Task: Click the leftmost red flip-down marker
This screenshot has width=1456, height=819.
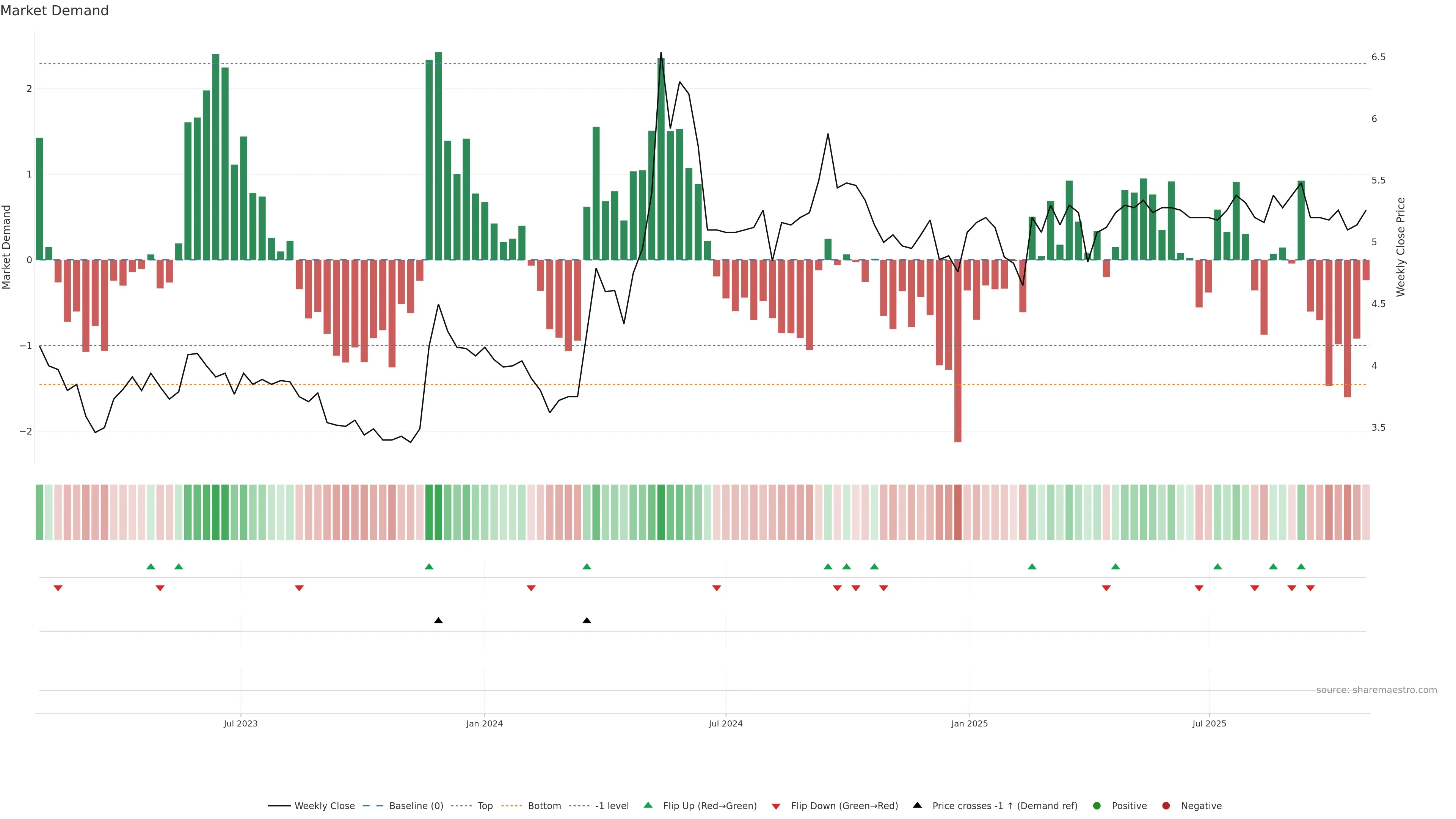Action: coord(58,588)
